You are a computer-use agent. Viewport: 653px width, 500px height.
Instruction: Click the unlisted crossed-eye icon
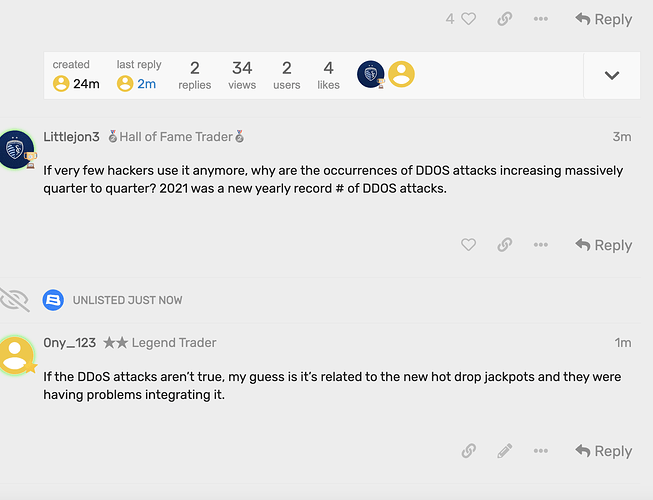point(15,299)
